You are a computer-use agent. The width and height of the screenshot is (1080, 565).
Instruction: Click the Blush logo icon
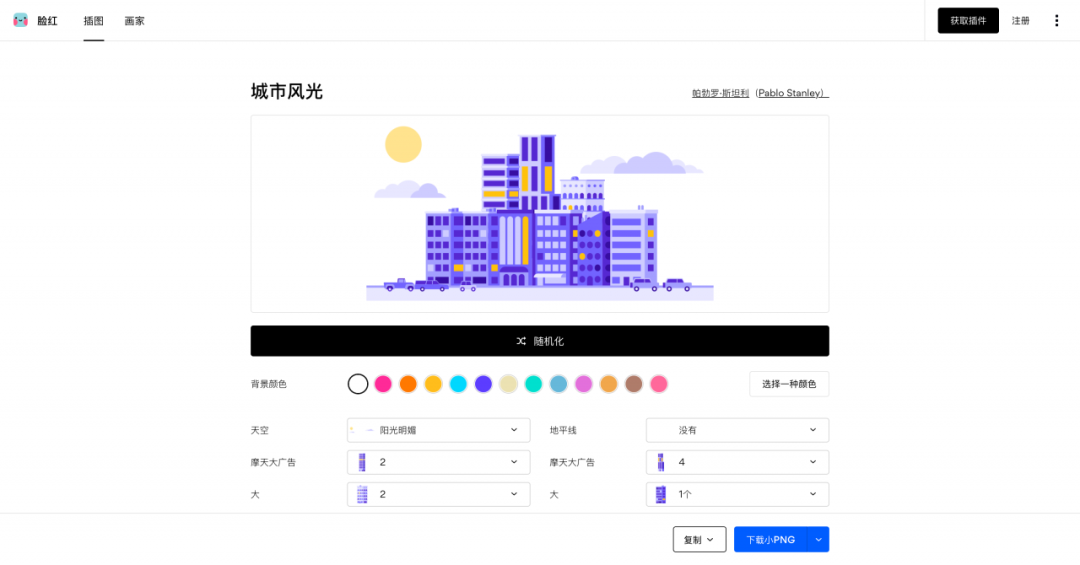pyautogui.click(x=21, y=21)
